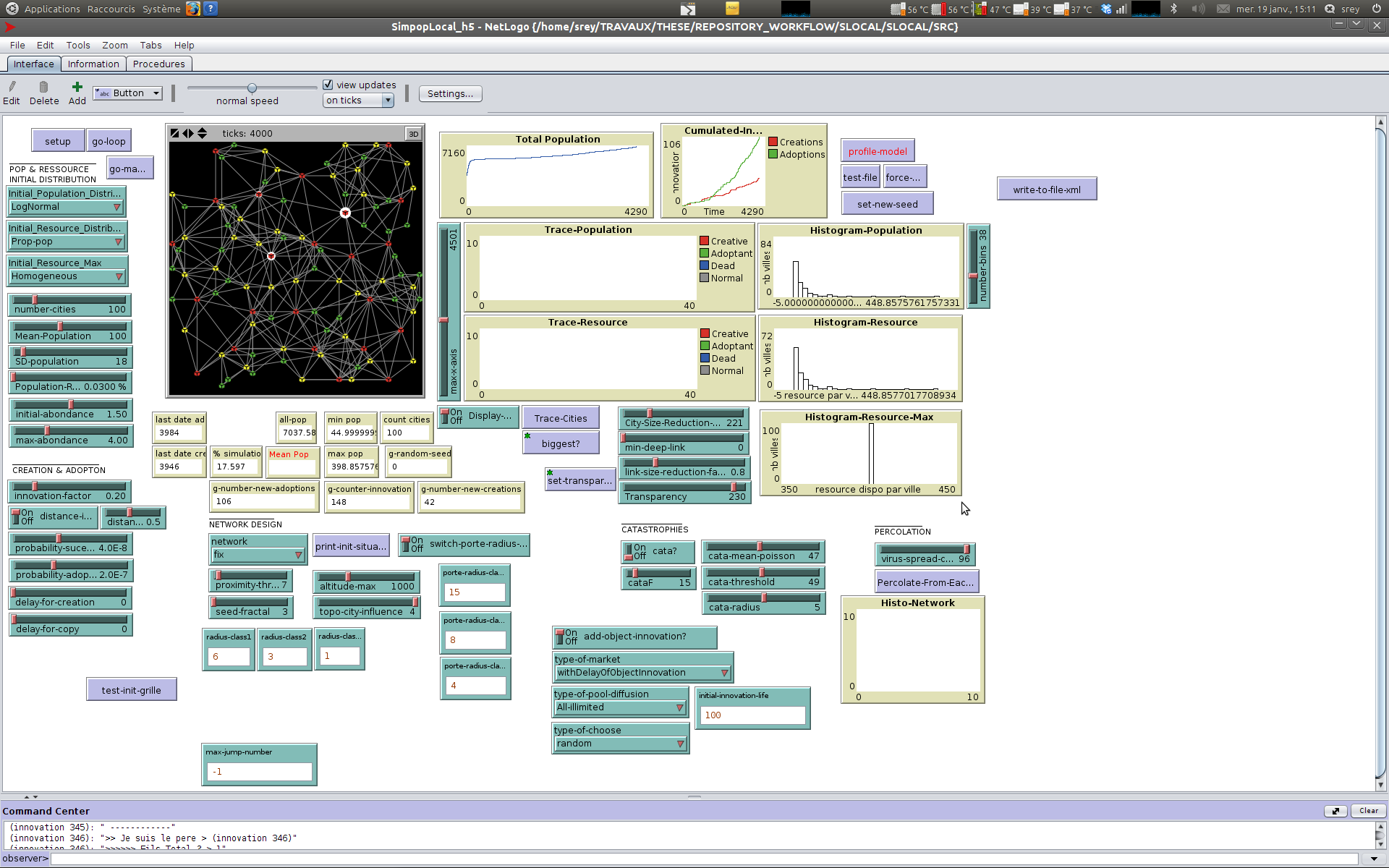Click the diagonal resize view icon
Screen dimensions: 1389x868
coord(175,133)
